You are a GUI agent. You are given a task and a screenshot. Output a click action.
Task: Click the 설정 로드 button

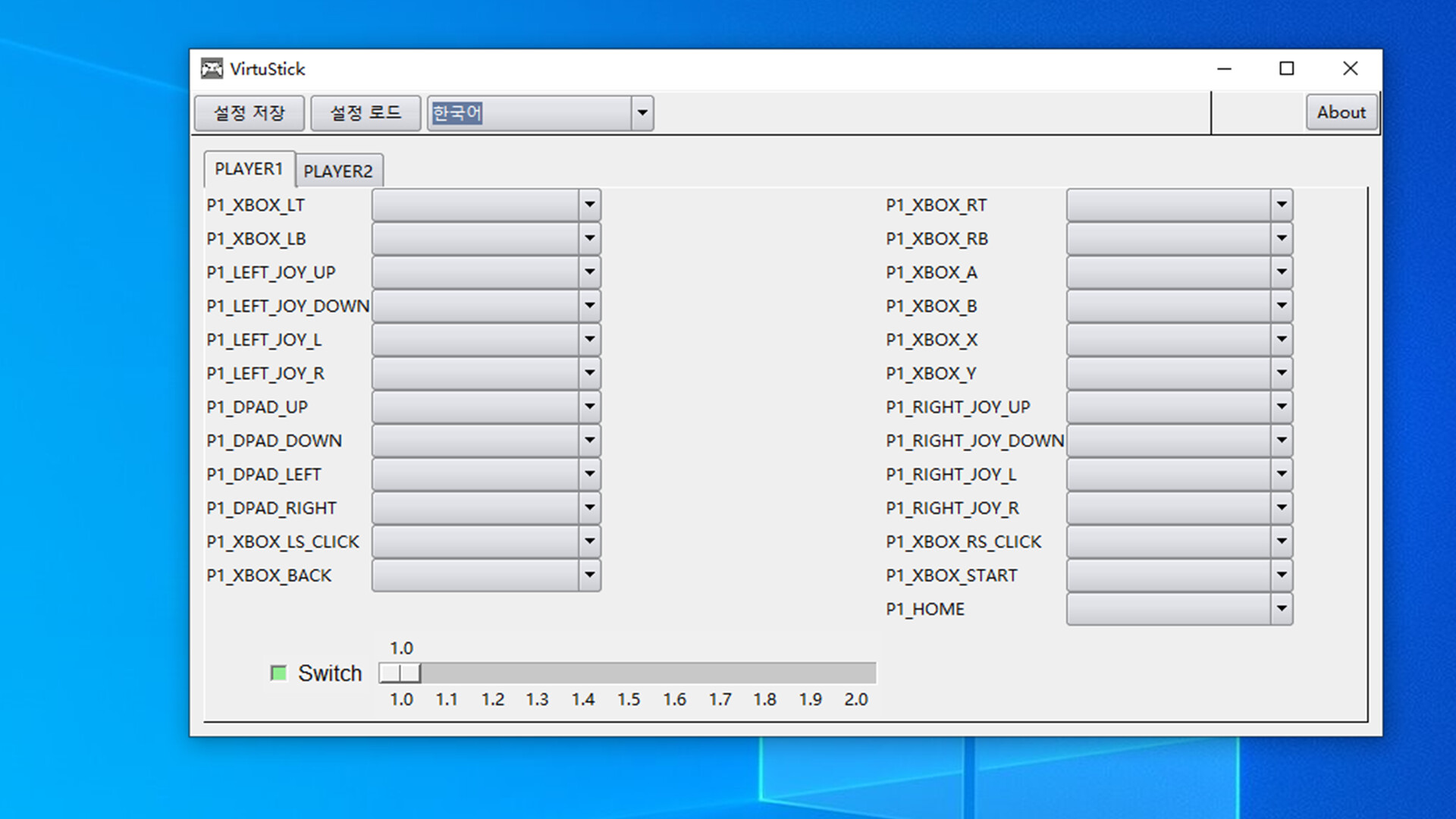coord(366,112)
